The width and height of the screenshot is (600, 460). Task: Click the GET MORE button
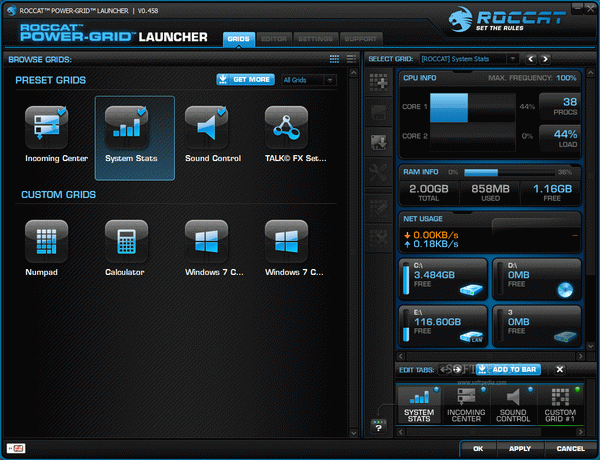point(245,80)
